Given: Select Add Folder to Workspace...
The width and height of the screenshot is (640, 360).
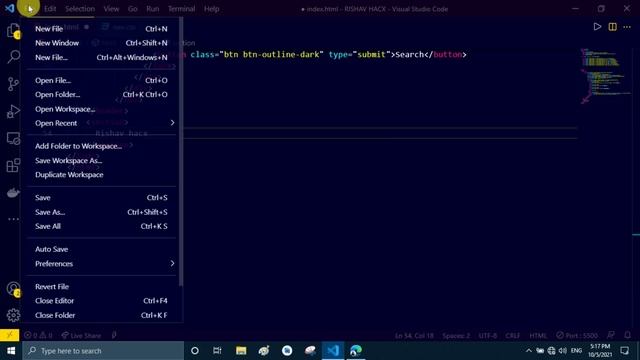Looking at the screenshot, I should tap(101, 146).
